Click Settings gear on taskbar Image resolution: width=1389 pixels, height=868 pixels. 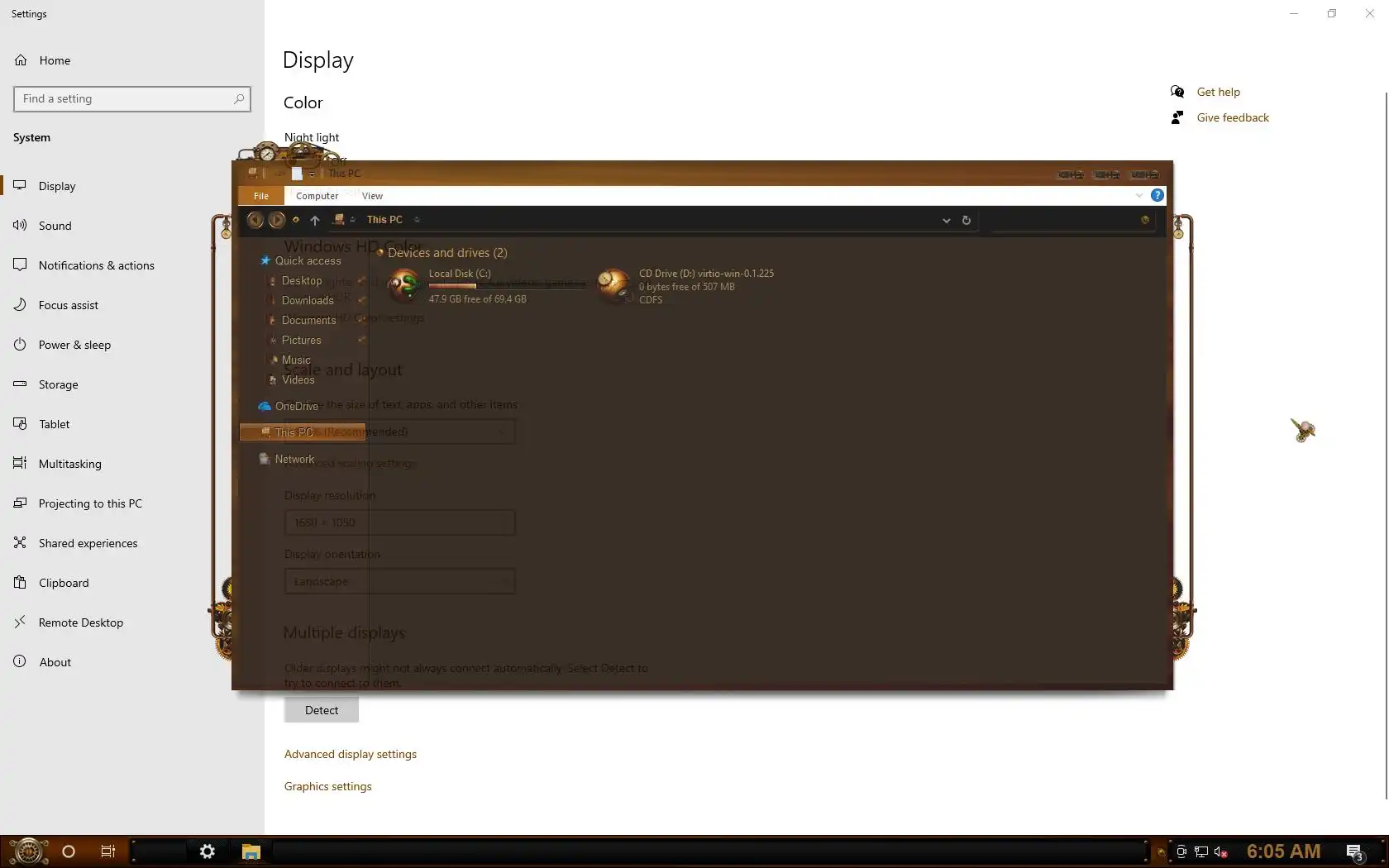click(x=208, y=851)
